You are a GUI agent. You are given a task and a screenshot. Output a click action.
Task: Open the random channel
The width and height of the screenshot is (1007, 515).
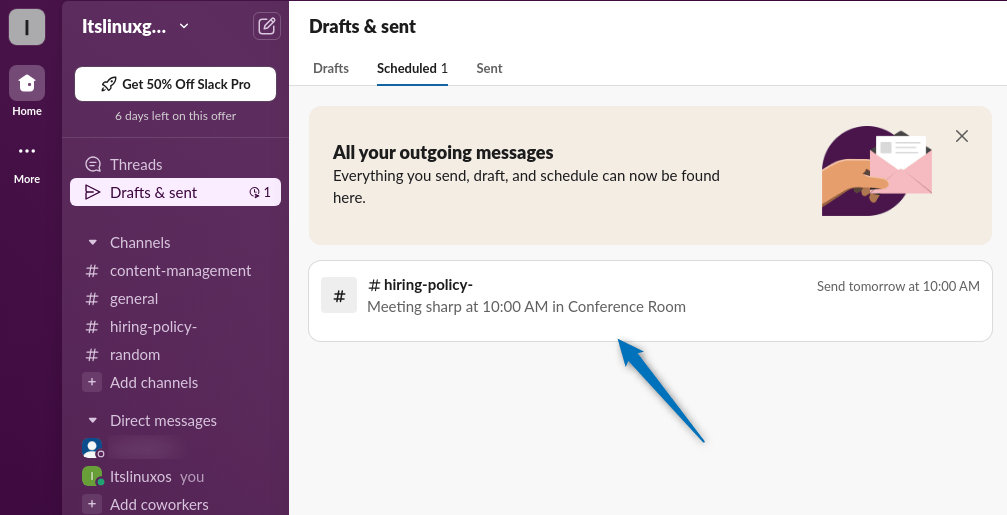click(x=135, y=355)
